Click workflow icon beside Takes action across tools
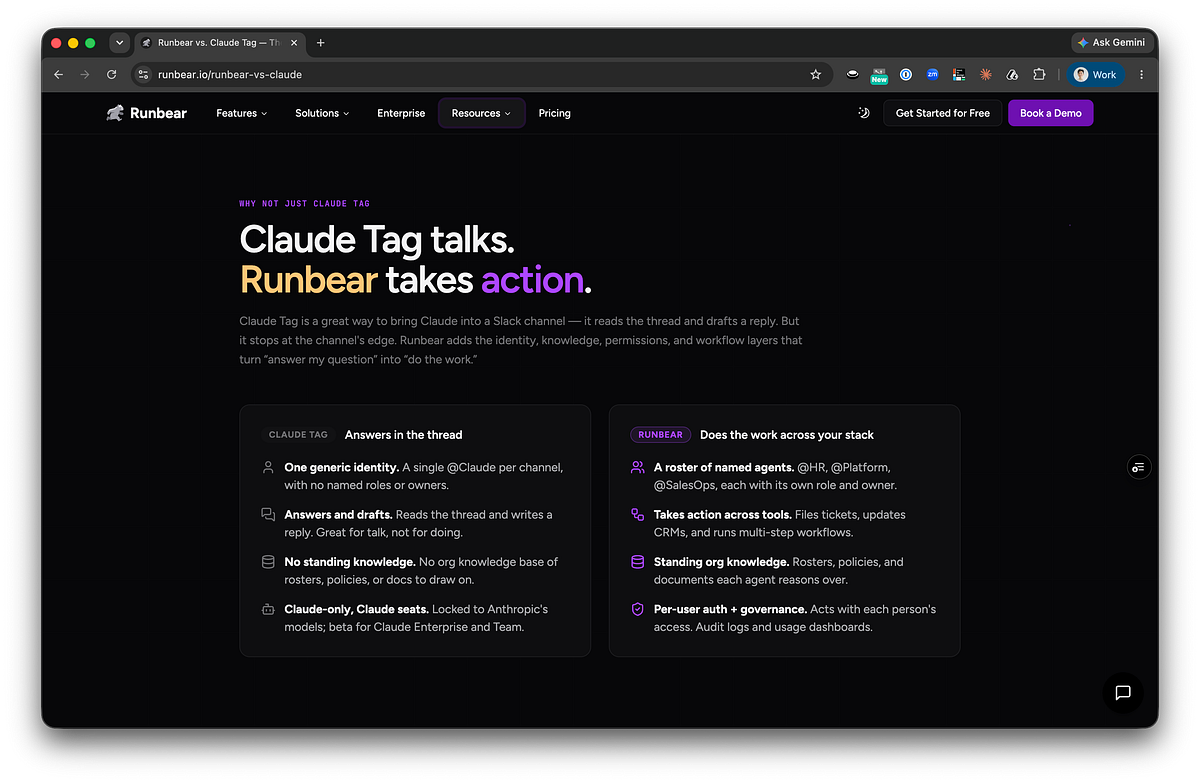Image resolution: width=1200 pixels, height=783 pixels. (637, 514)
